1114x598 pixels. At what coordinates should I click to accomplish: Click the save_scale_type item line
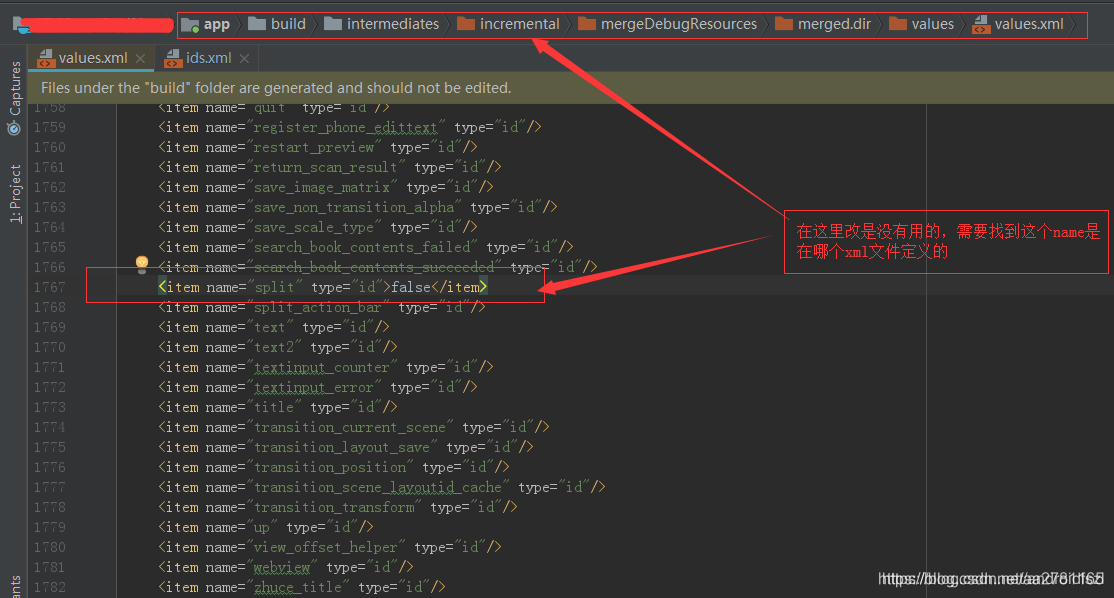pyautogui.click(x=318, y=227)
